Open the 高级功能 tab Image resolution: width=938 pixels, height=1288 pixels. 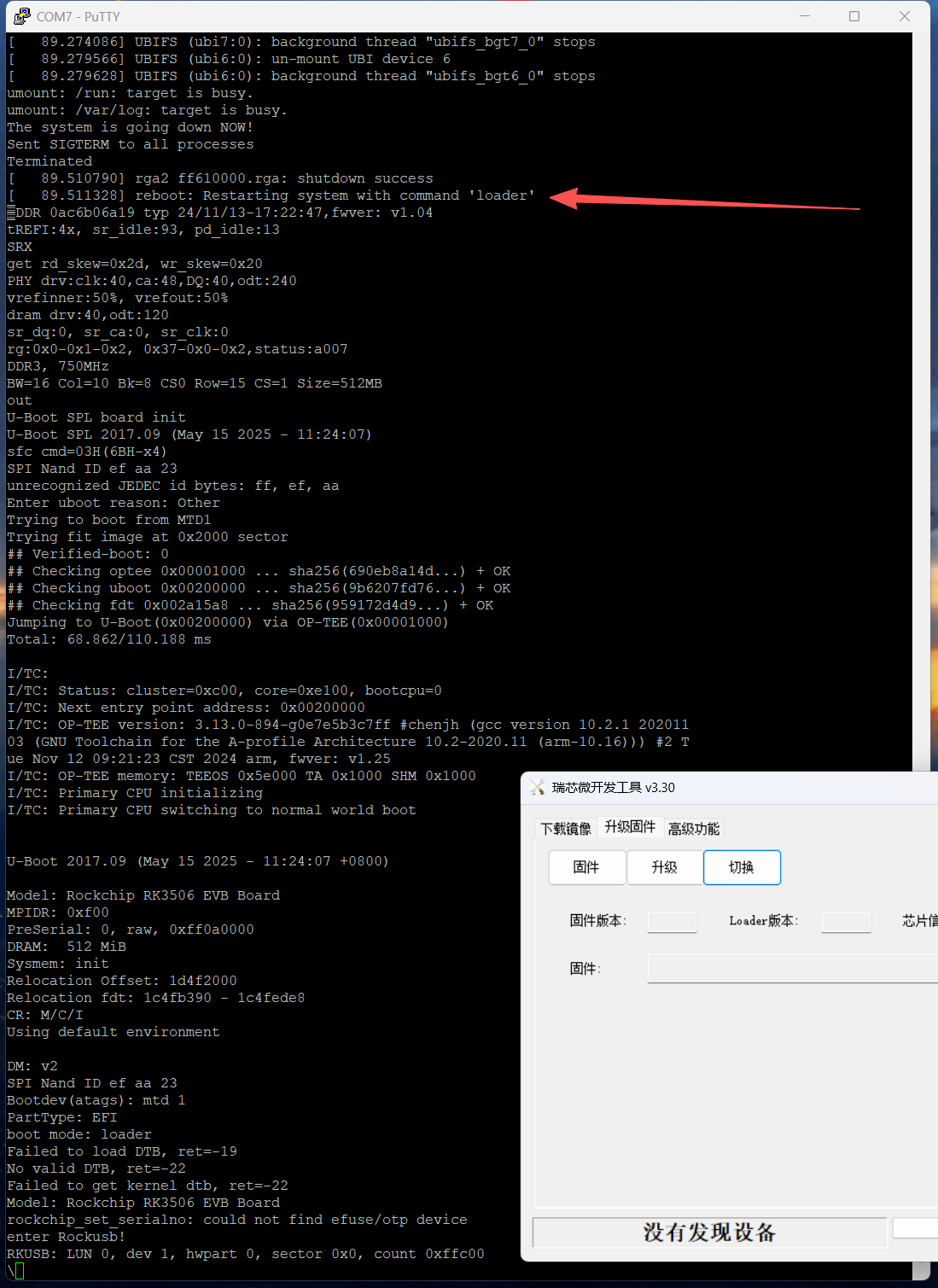[x=693, y=828]
